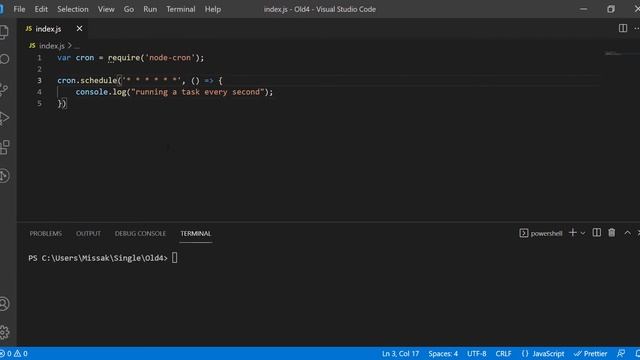Switch to the OUTPUT panel tab
640x360 pixels.
click(x=88, y=233)
